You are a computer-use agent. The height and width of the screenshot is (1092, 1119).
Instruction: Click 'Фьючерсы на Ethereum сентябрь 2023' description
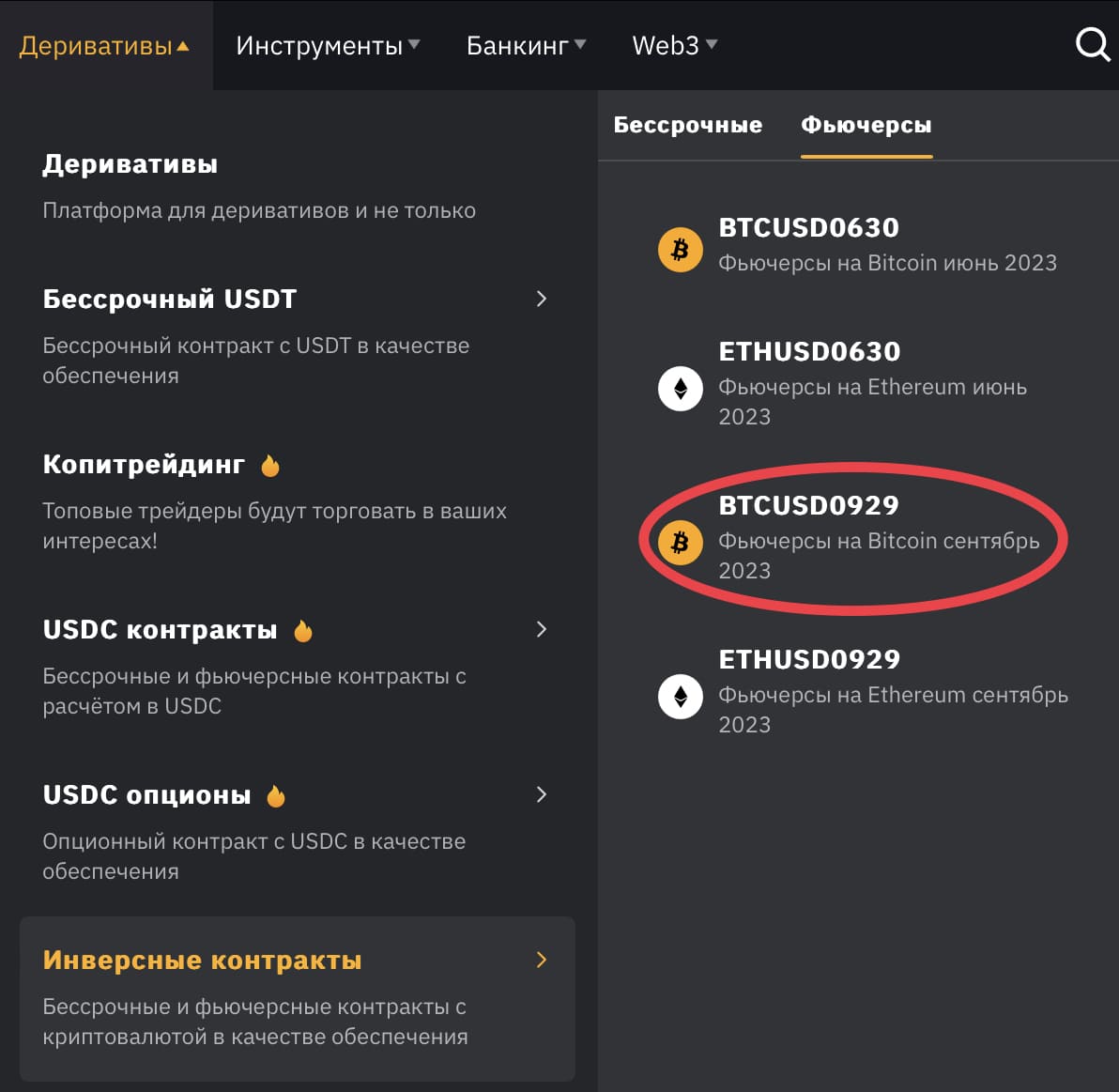point(894,710)
